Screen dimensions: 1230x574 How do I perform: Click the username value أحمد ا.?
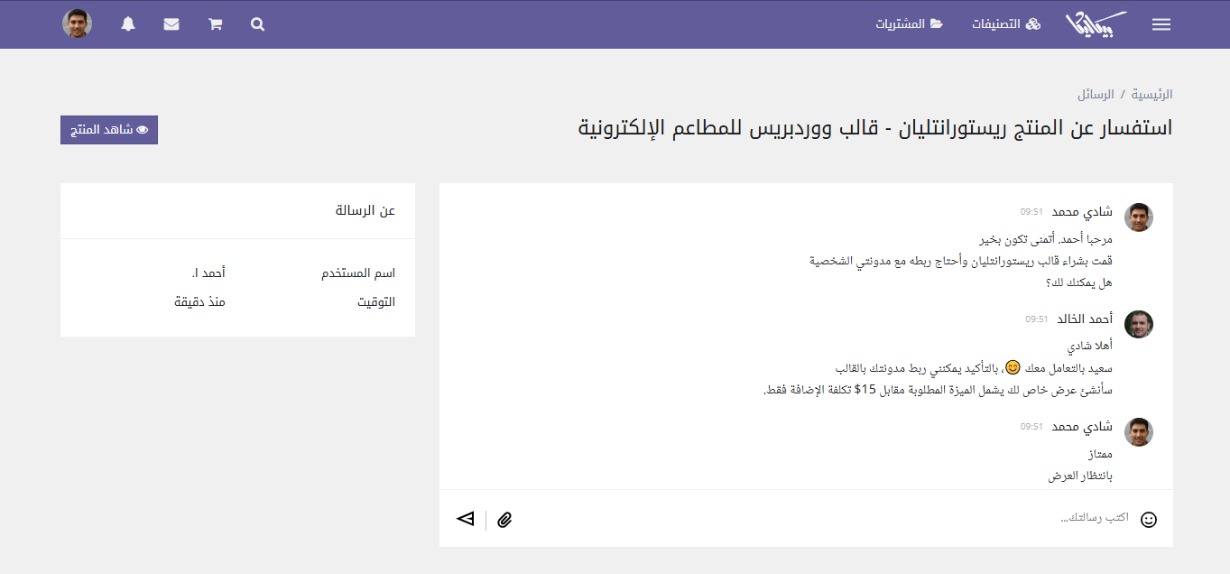tap(208, 273)
